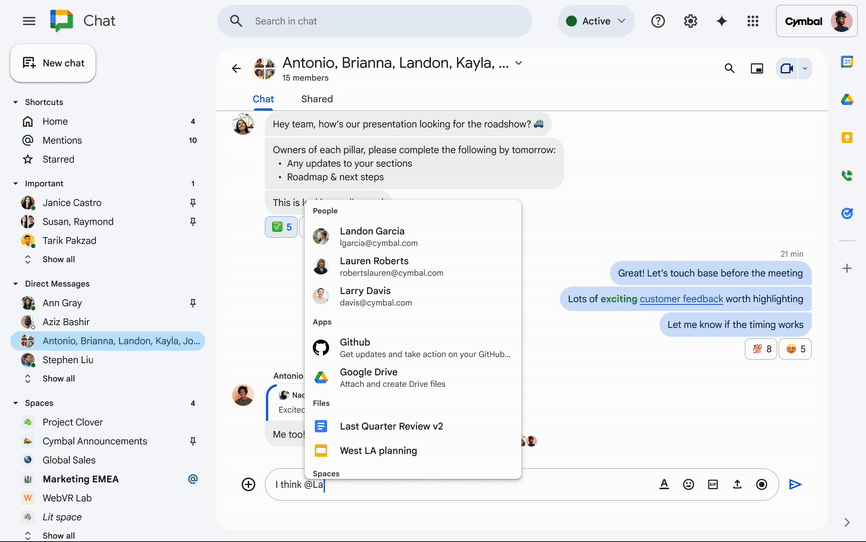Send the message
The width and height of the screenshot is (866, 542).
795,485
